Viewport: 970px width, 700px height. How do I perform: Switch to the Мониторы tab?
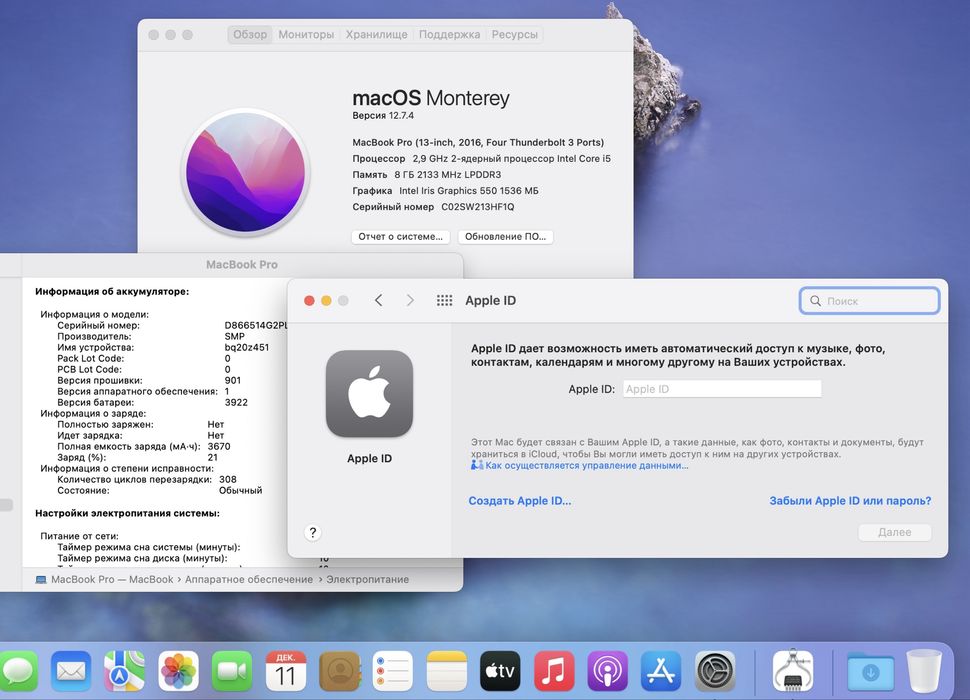point(306,35)
